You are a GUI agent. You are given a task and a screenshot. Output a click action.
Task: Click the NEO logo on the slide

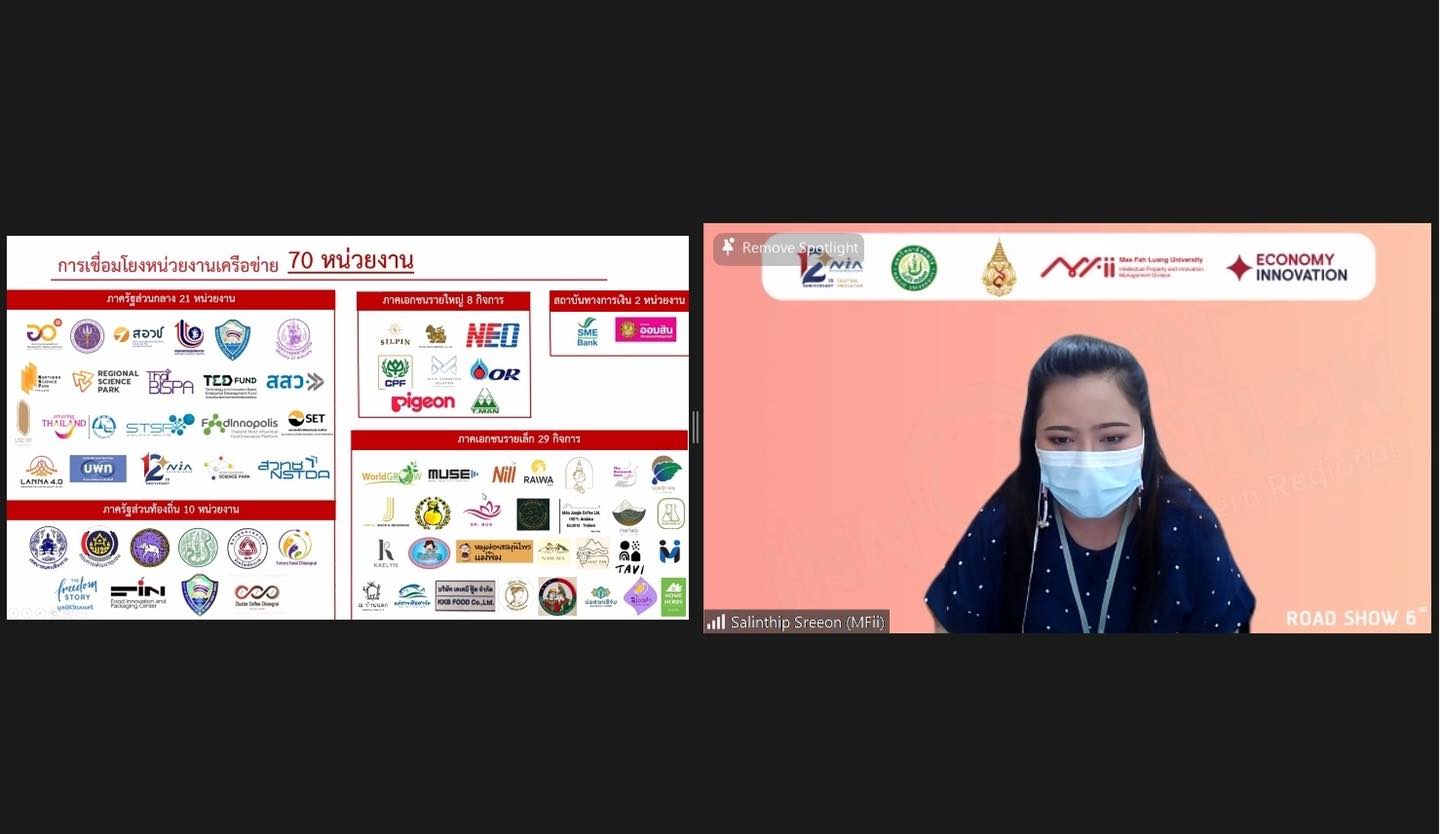tap(492, 335)
